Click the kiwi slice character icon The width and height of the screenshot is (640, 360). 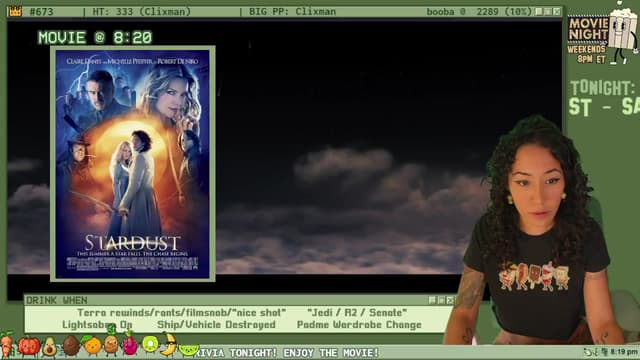coord(150,344)
